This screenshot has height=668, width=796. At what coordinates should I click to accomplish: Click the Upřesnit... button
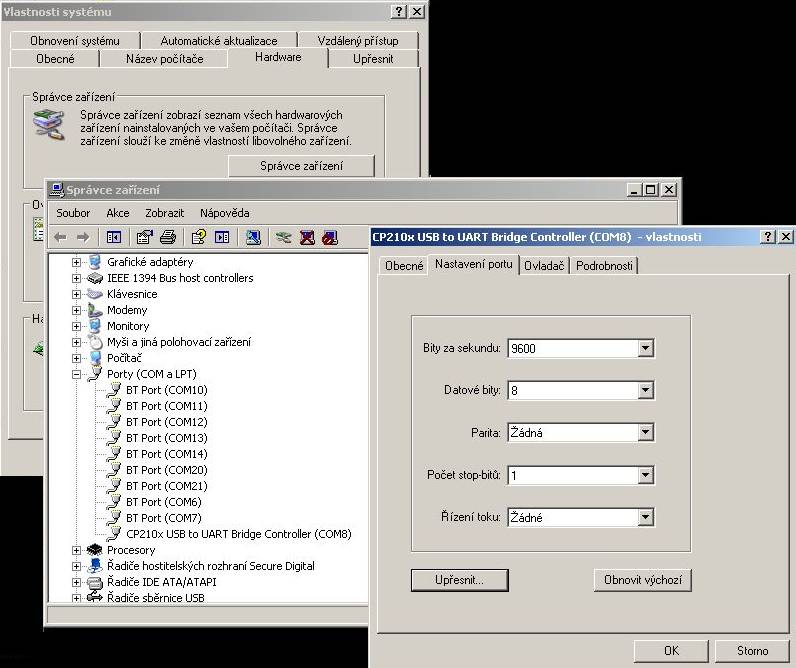(459, 580)
